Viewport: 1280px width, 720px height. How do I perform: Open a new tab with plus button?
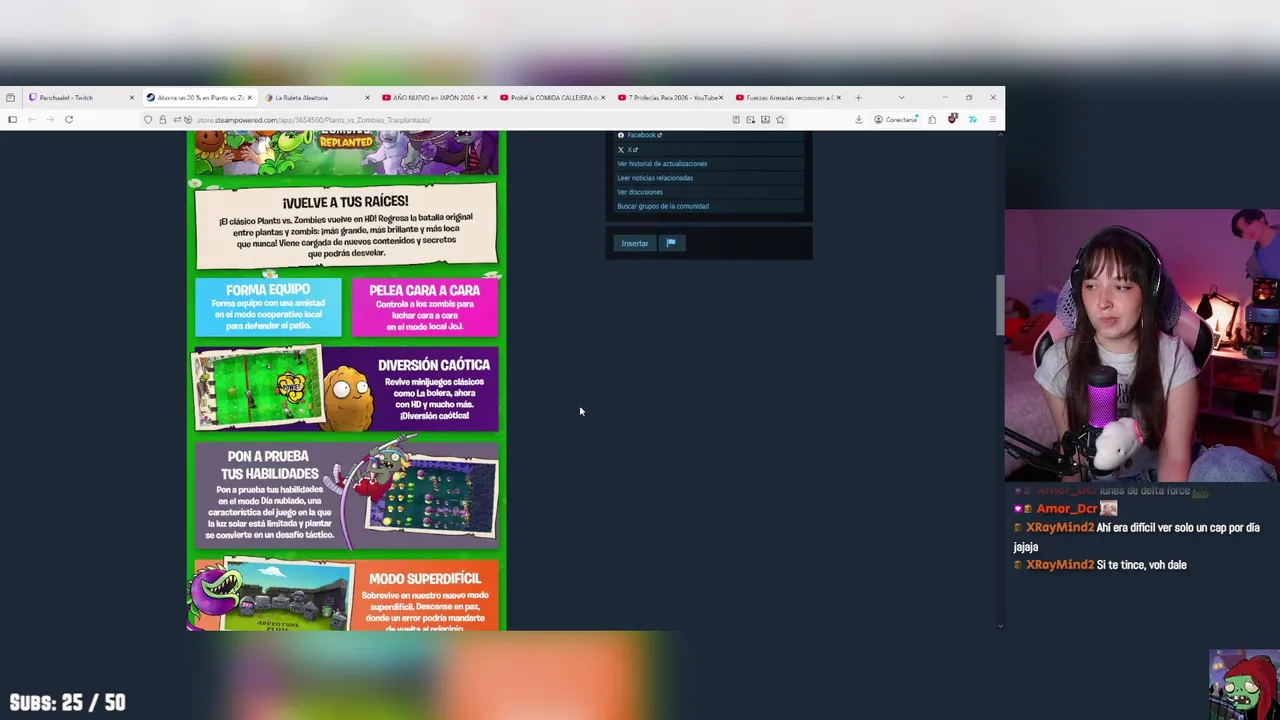pyautogui.click(x=858, y=98)
